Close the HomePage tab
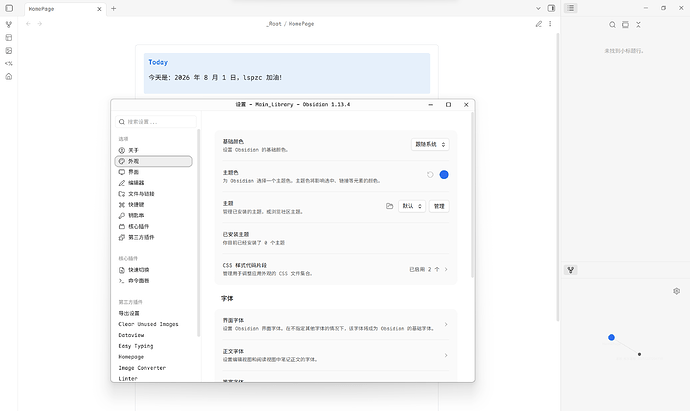 [x=99, y=9]
